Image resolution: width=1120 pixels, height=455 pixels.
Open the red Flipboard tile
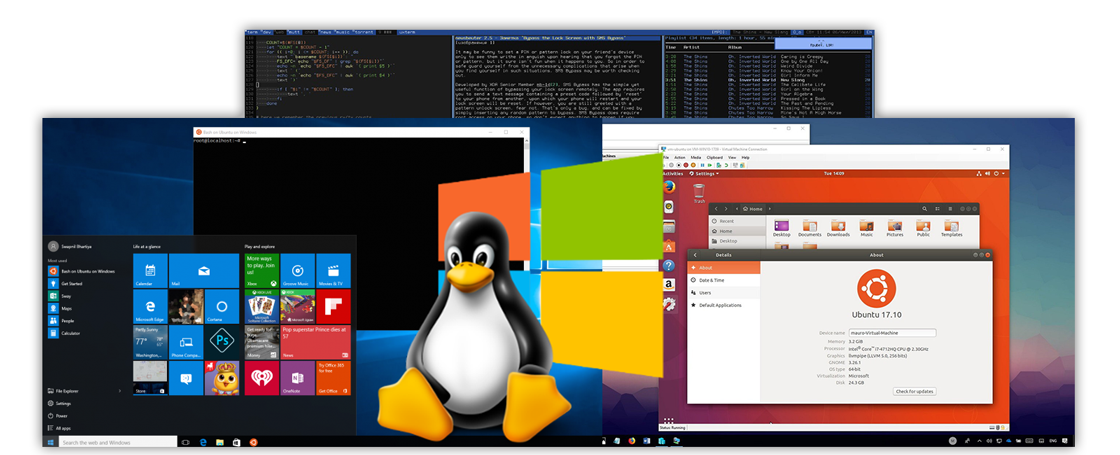point(334,306)
